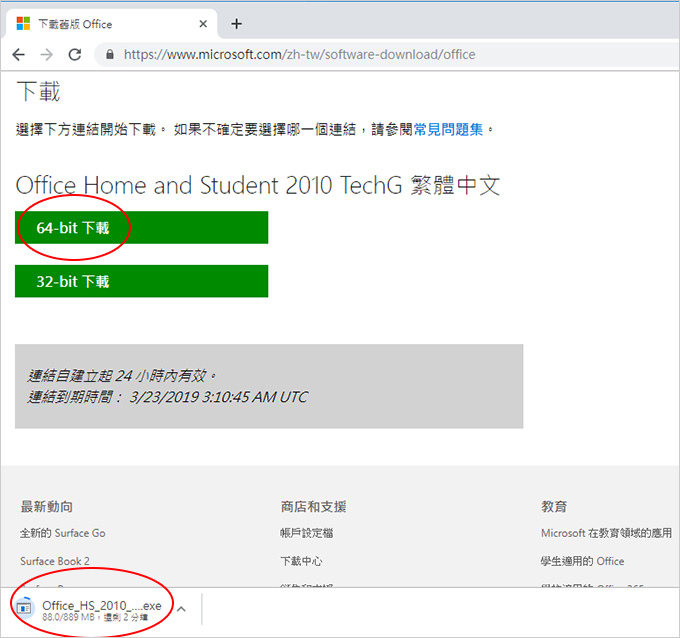Reload the current page
The height and width of the screenshot is (638, 680).
point(75,54)
